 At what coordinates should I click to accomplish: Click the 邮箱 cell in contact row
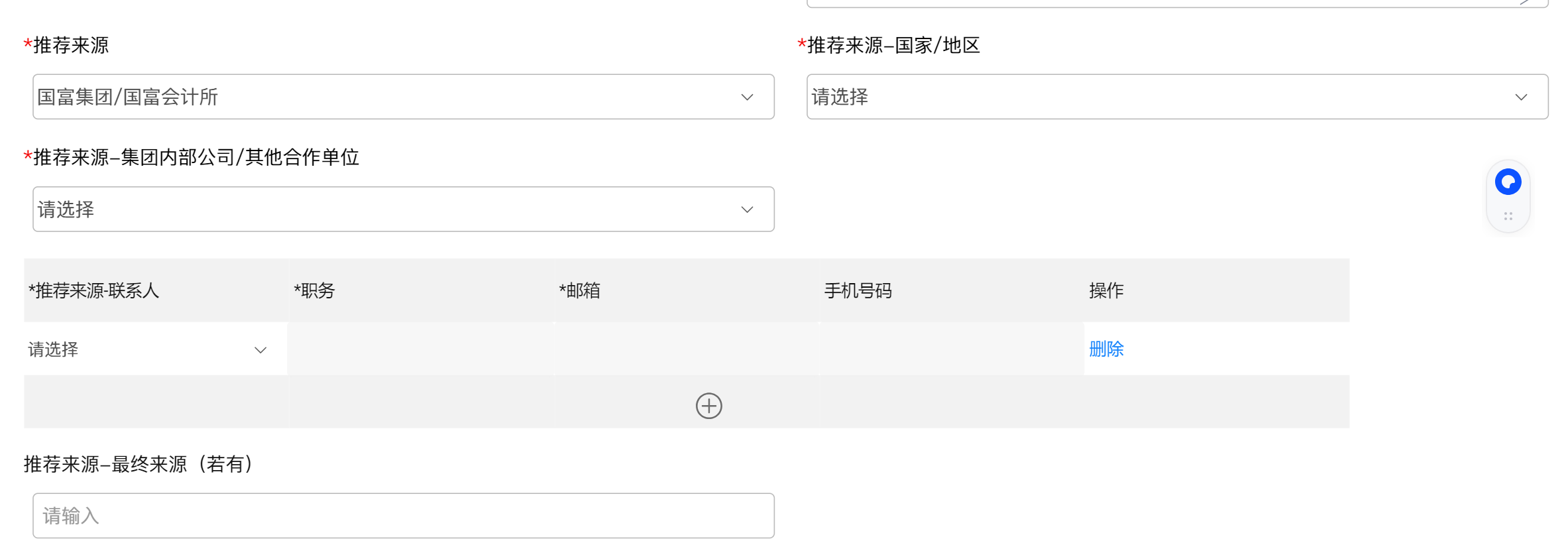tap(686, 349)
